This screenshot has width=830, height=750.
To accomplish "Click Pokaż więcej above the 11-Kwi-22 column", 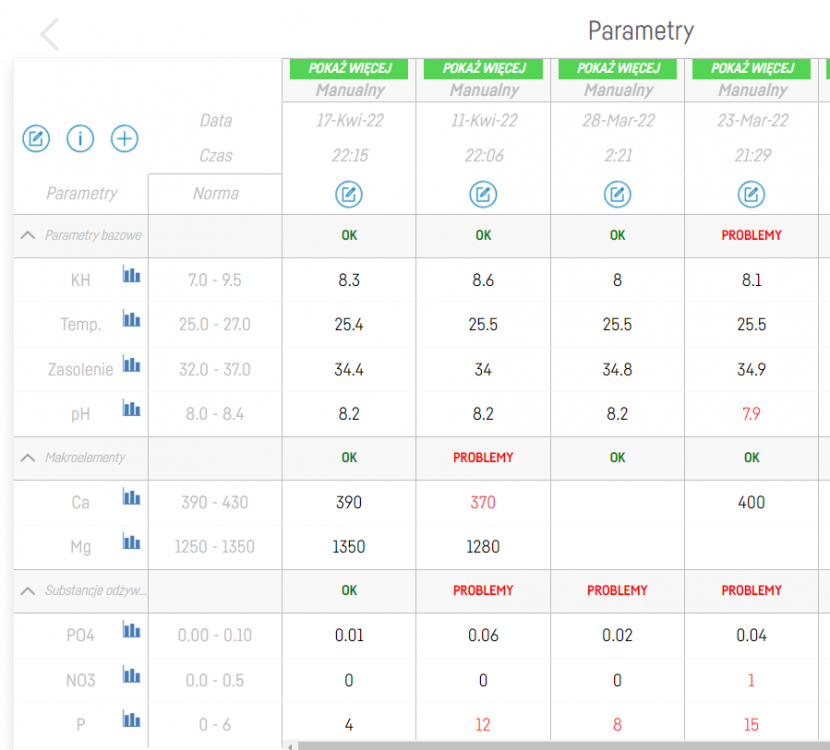I will (483, 68).
